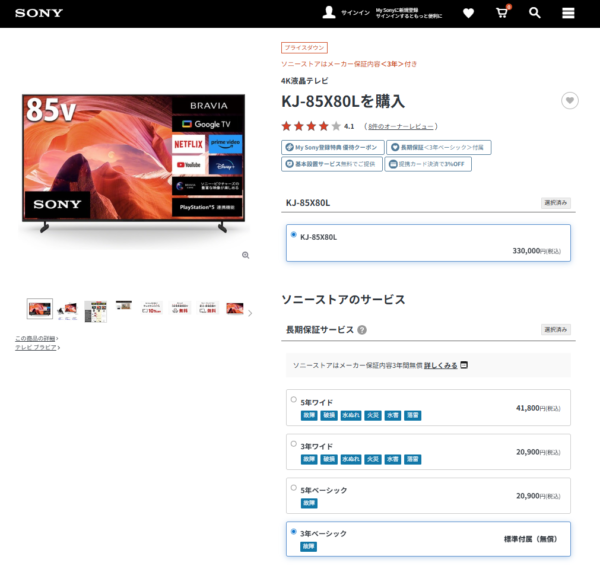The width and height of the screenshot is (600, 569).
Task: Click the zoom image magnifier icon
Action: point(246,255)
